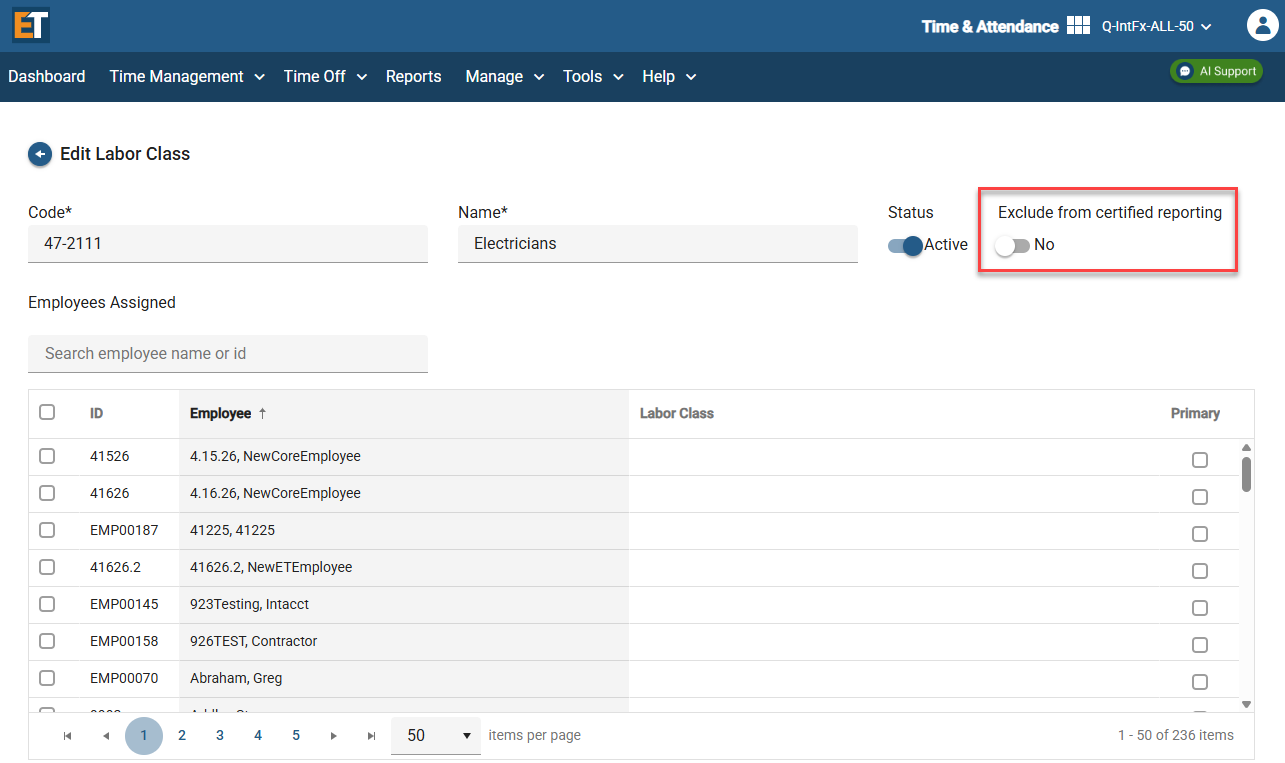Check the select-all checkbox in table header

(47, 412)
